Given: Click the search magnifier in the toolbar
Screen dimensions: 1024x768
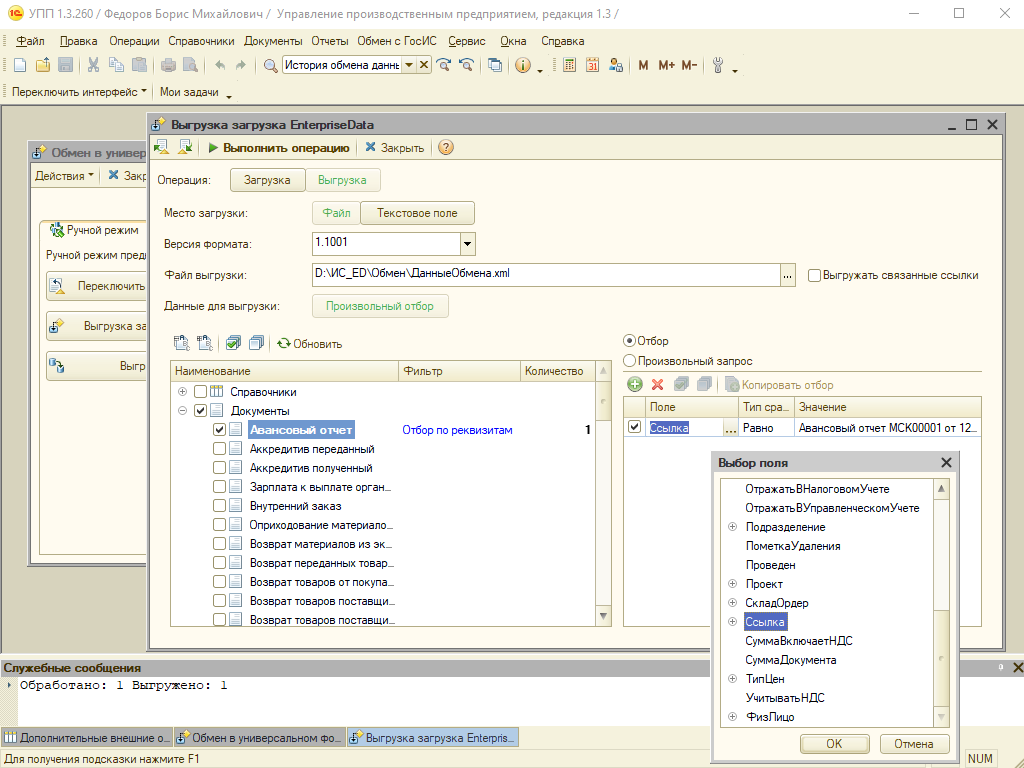Looking at the screenshot, I should click(270, 65).
